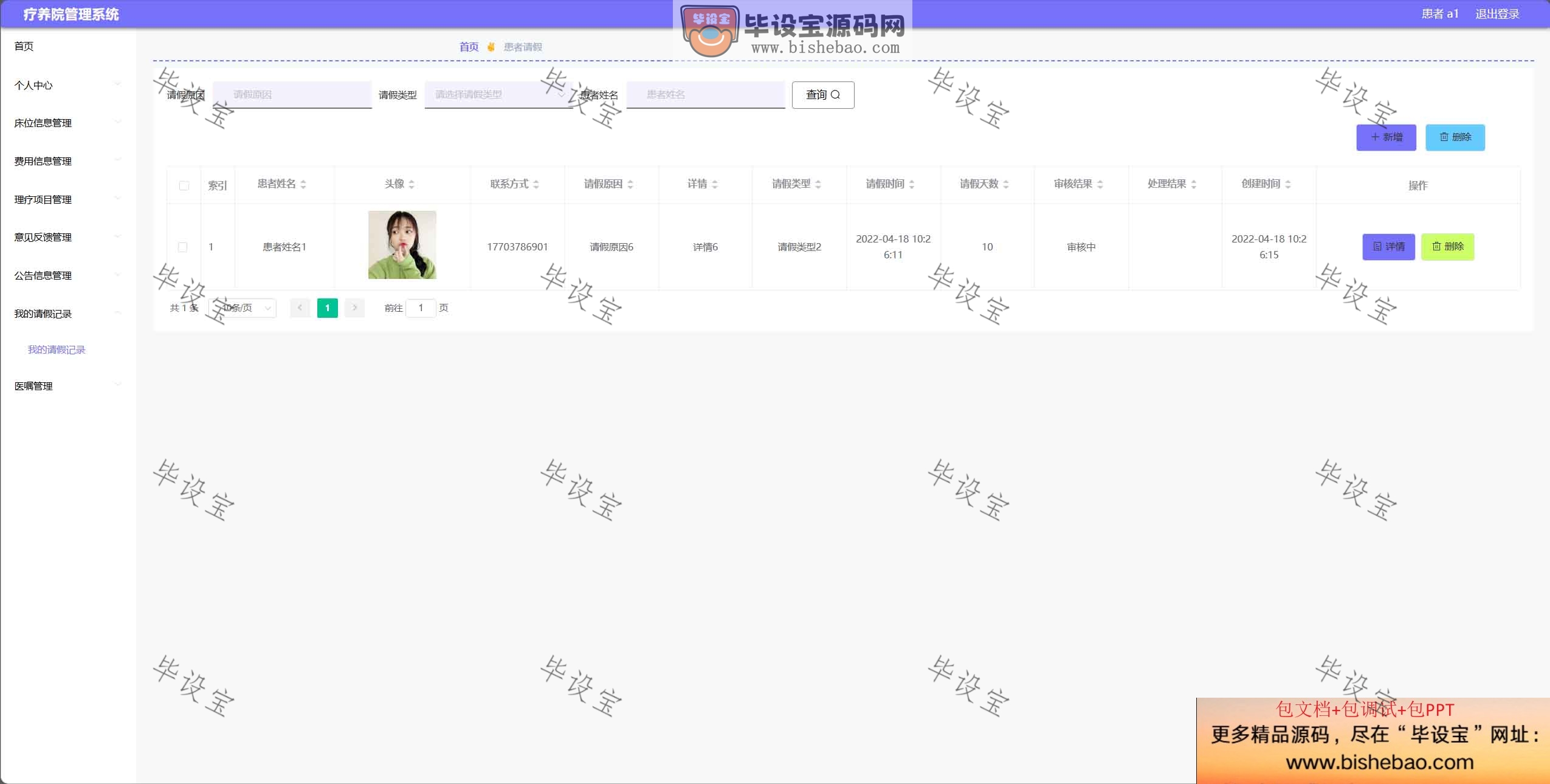
Task: Click 请假类型2 cell
Action: 799,247
